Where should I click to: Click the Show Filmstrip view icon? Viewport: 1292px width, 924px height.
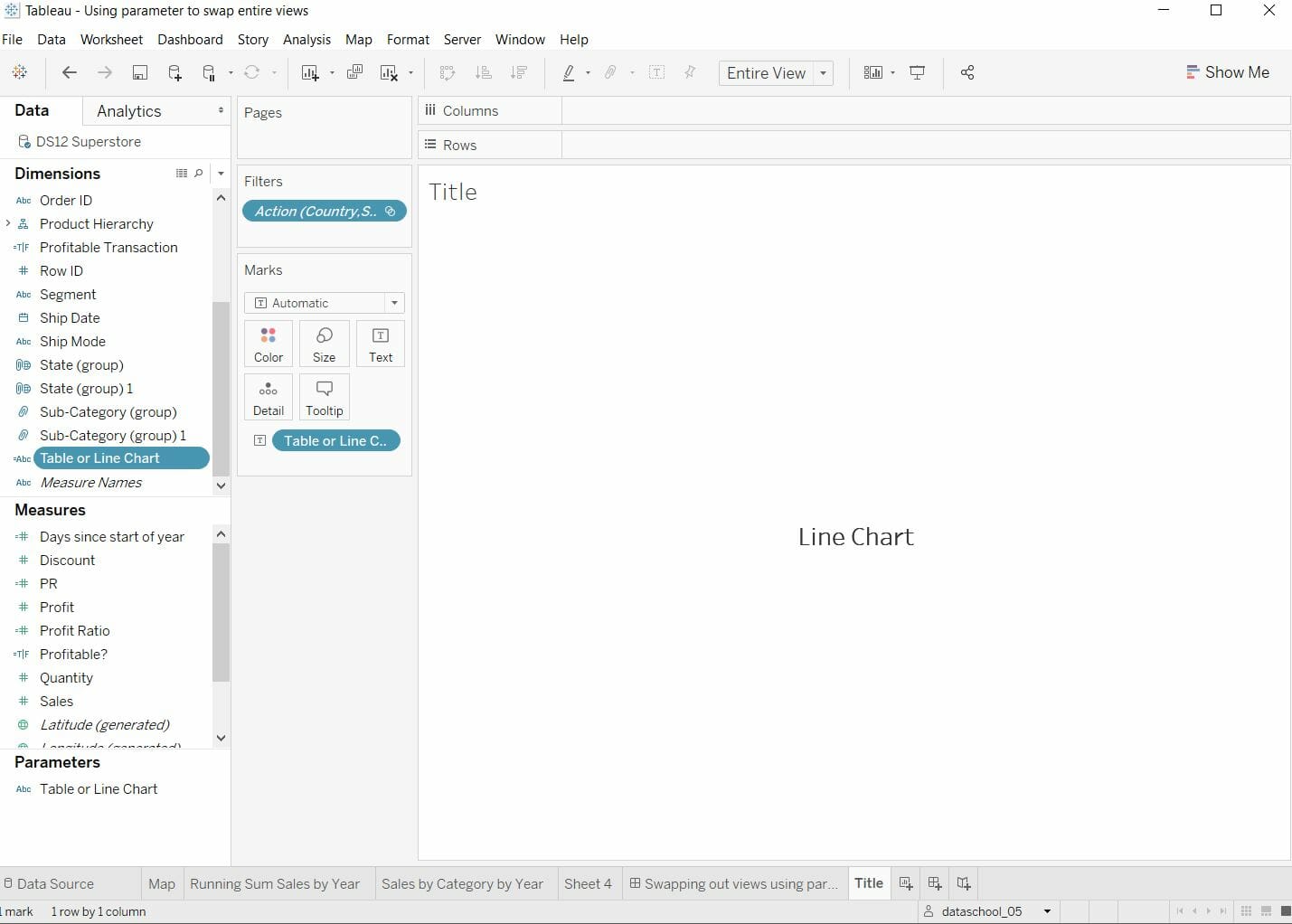tap(1266, 911)
